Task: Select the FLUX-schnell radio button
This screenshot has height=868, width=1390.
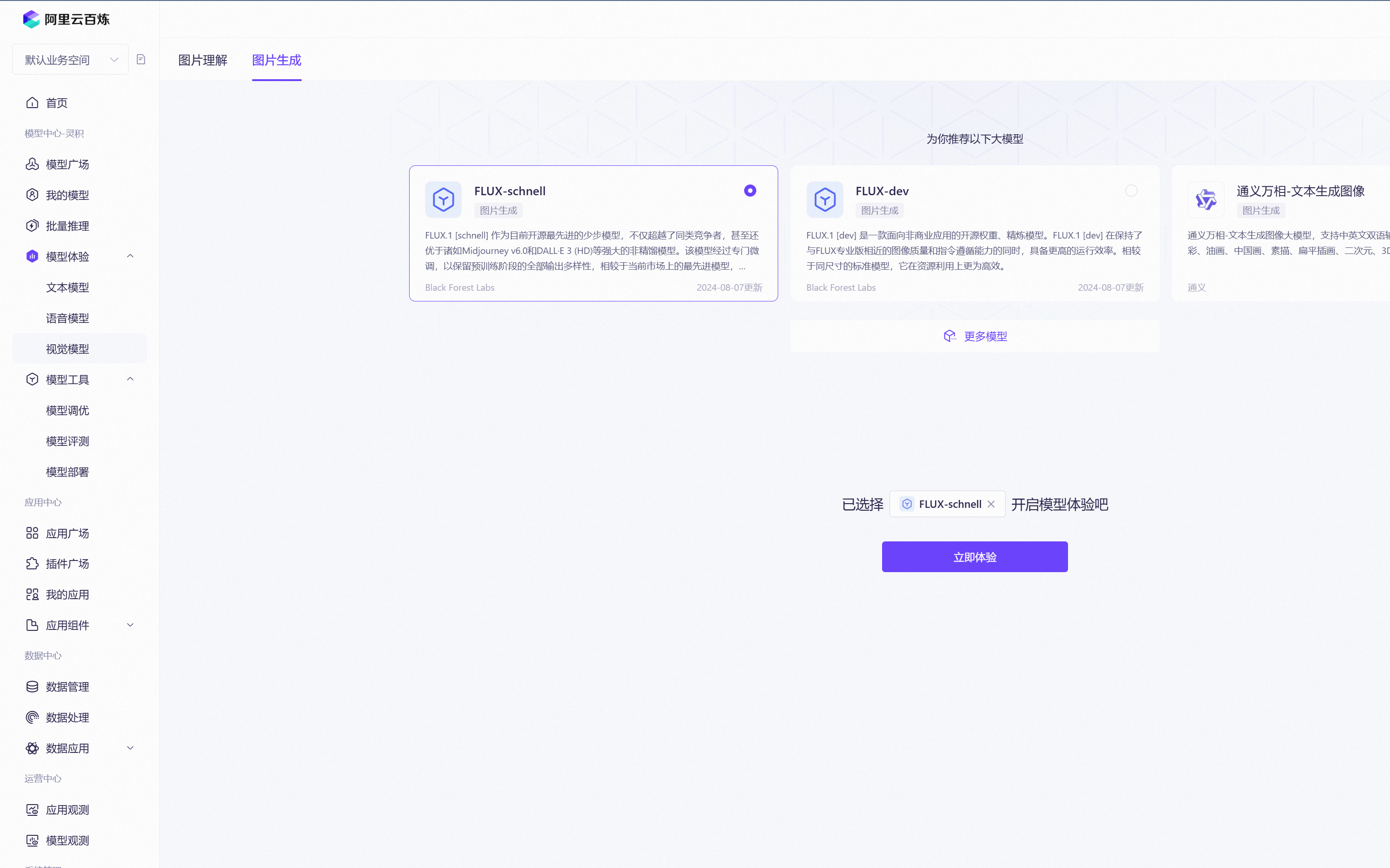Action: tap(750, 191)
